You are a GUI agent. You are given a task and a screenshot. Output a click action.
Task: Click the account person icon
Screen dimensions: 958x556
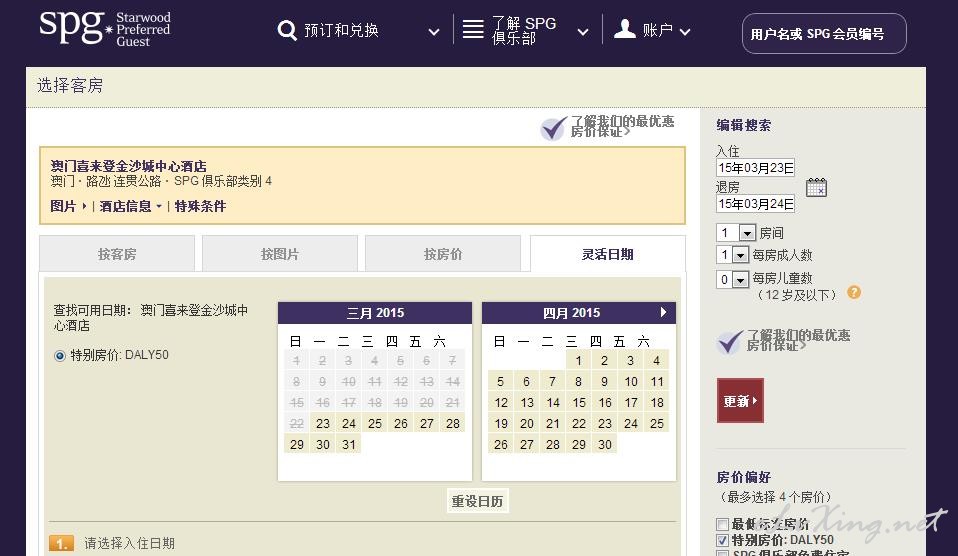coord(624,29)
